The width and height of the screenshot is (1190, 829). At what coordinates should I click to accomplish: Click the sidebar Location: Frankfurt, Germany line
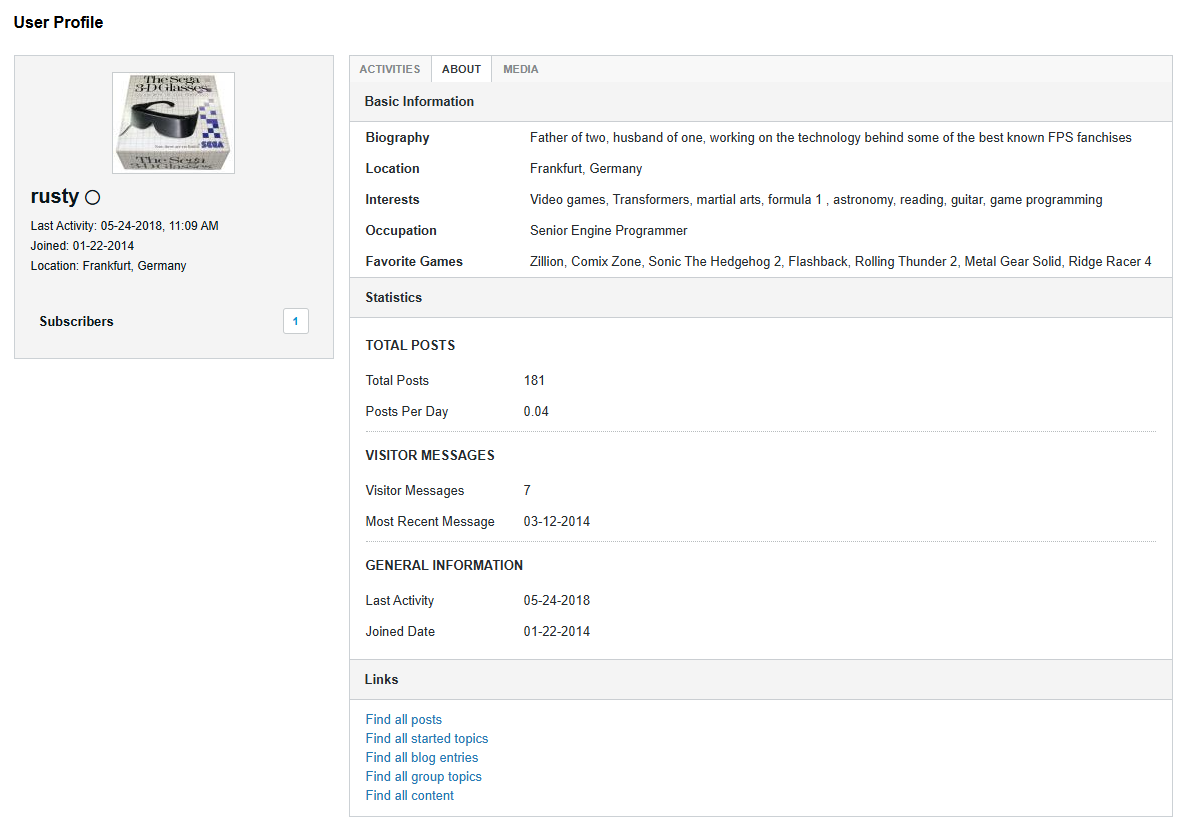click(x=109, y=266)
